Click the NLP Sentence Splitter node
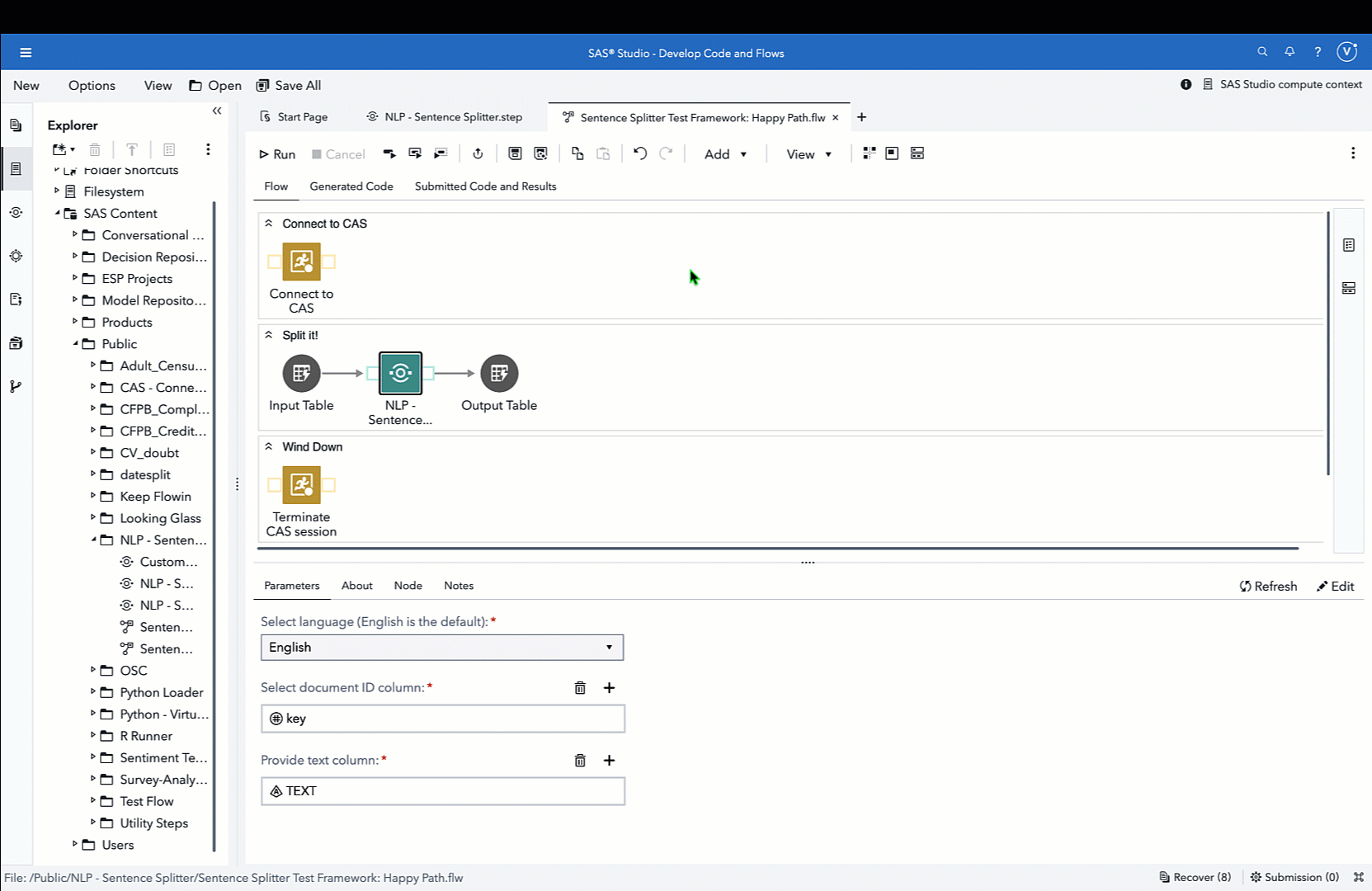The height and width of the screenshot is (891, 1372). coord(400,374)
